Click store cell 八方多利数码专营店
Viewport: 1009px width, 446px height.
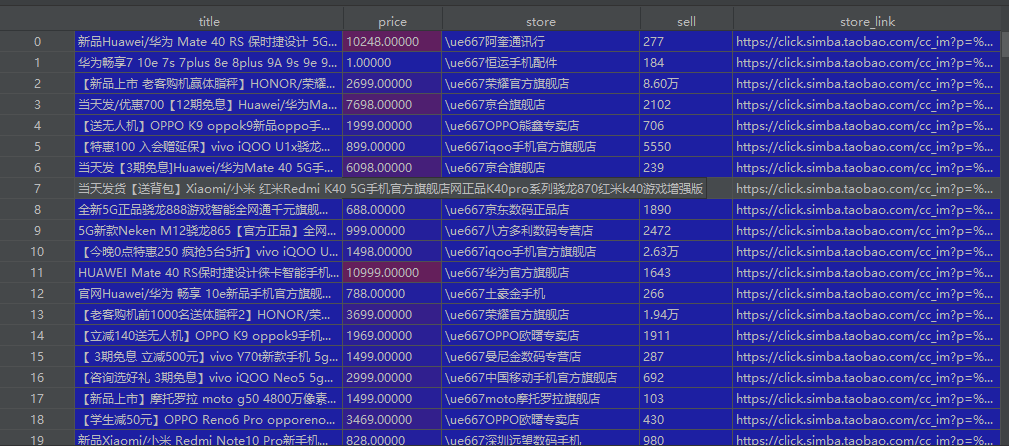(x=541, y=230)
